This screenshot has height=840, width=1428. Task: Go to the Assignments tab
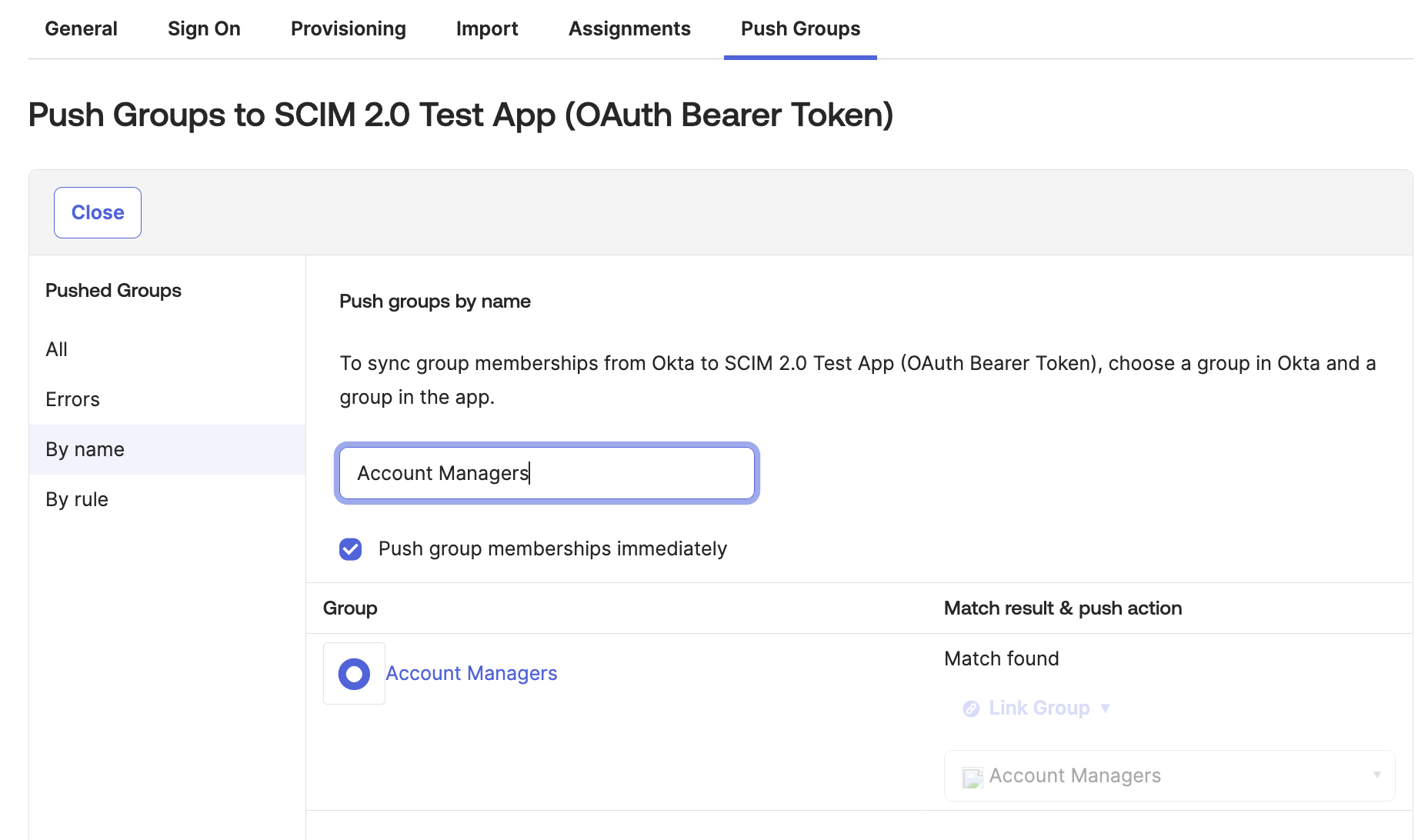coord(629,29)
